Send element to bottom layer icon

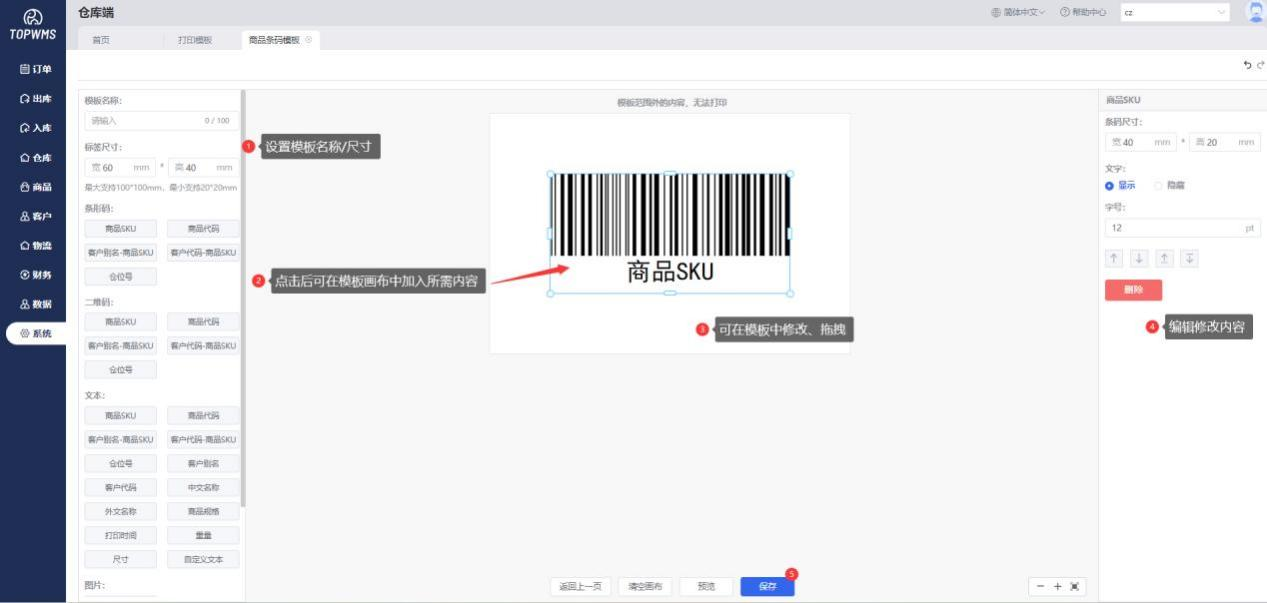[1189, 259]
